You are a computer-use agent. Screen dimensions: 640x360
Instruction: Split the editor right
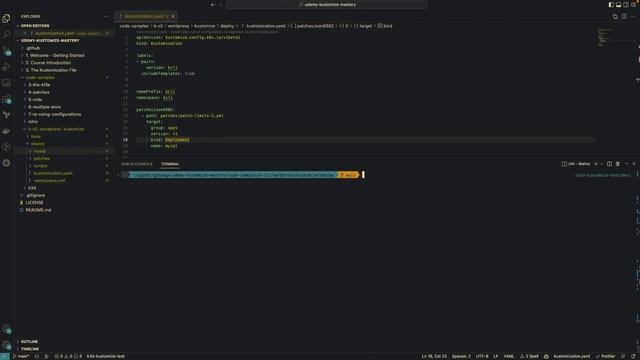(624, 16)
